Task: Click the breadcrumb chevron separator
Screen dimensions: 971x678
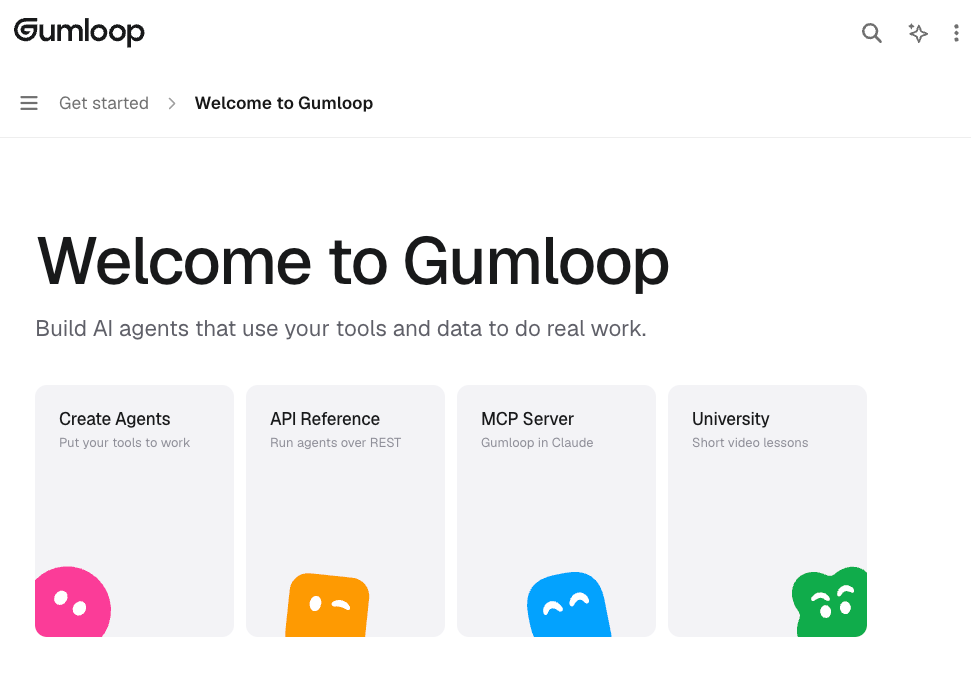Action: click(172, 103)
